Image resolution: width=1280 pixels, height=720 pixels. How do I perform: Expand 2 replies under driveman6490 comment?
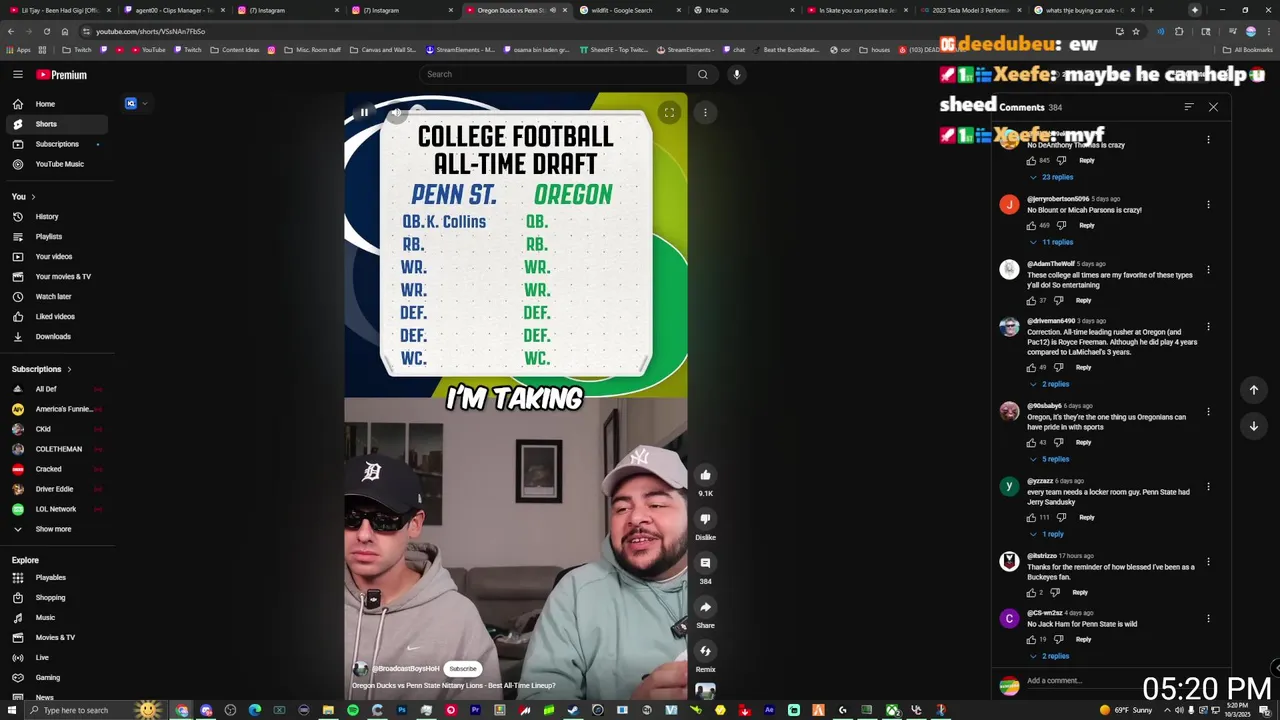click(1049, 384)
